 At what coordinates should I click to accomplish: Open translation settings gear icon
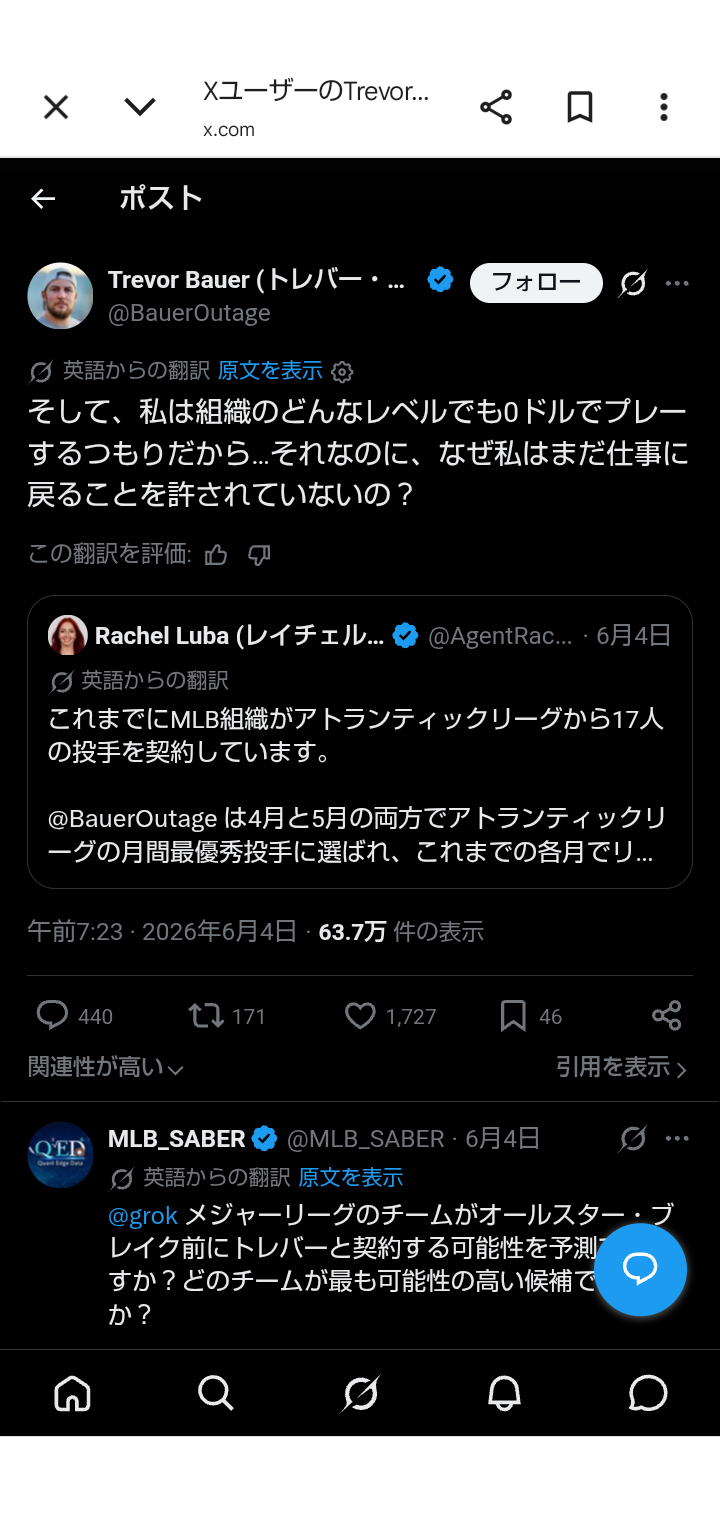click(342, 372)
